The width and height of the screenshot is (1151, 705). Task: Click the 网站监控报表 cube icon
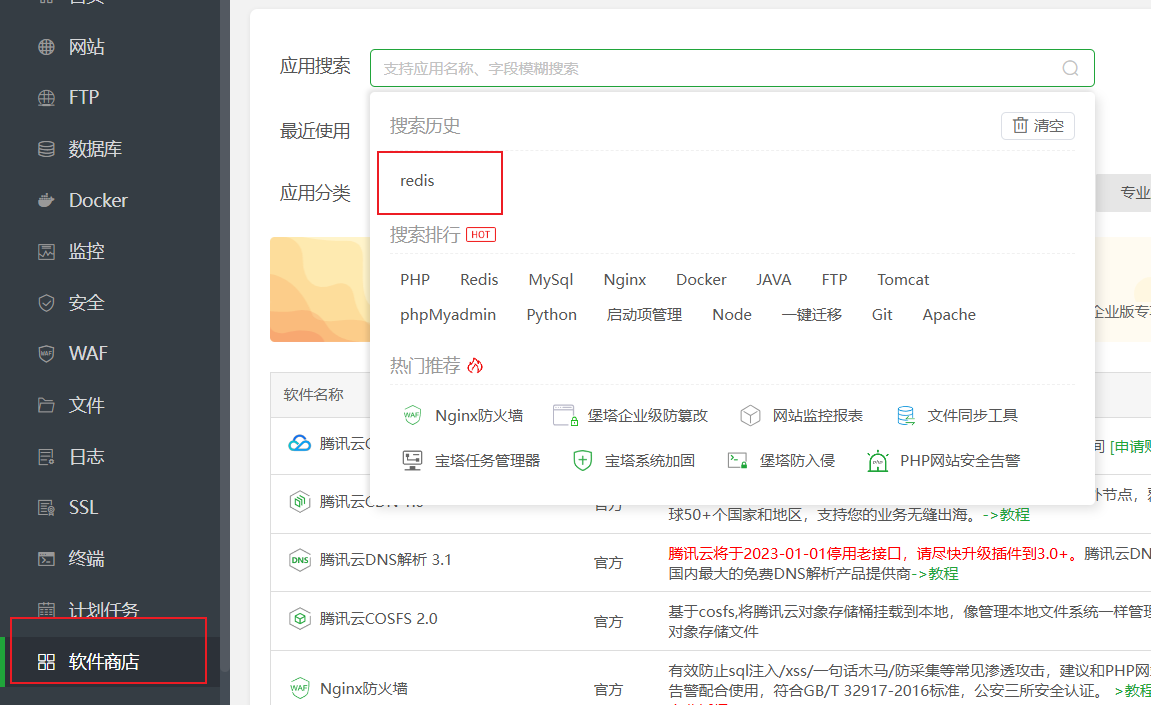tap(750, 416)
